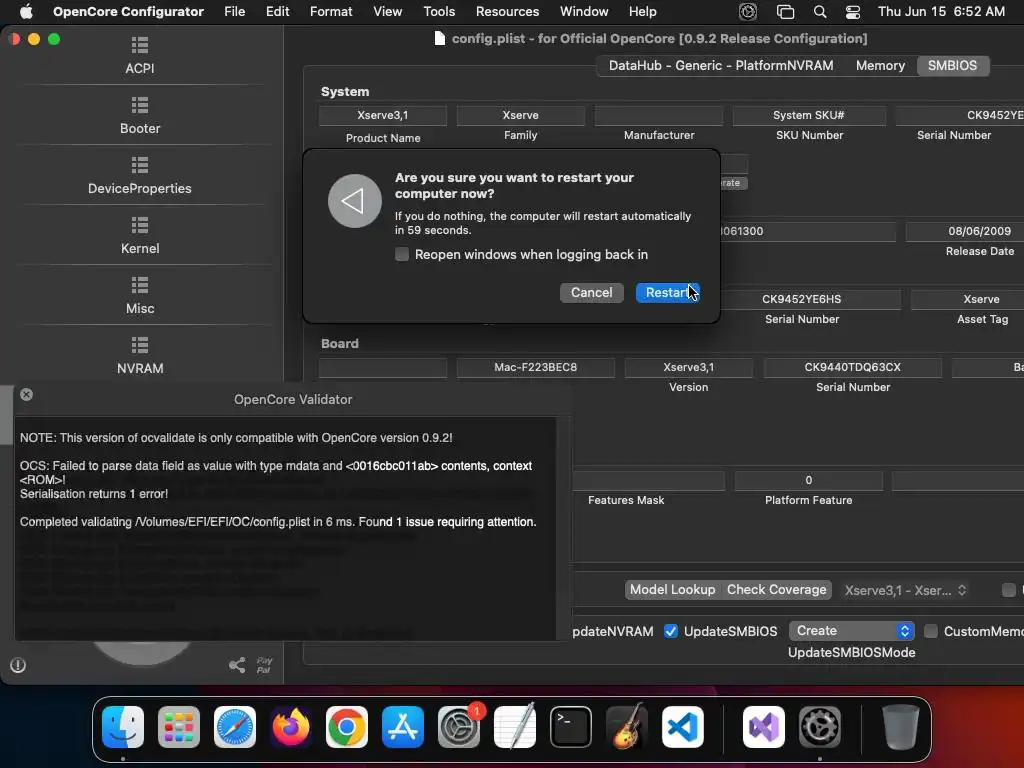
Task: Click the PayPal donate icon
Action: pyautogui.click(x=264, y=665)
